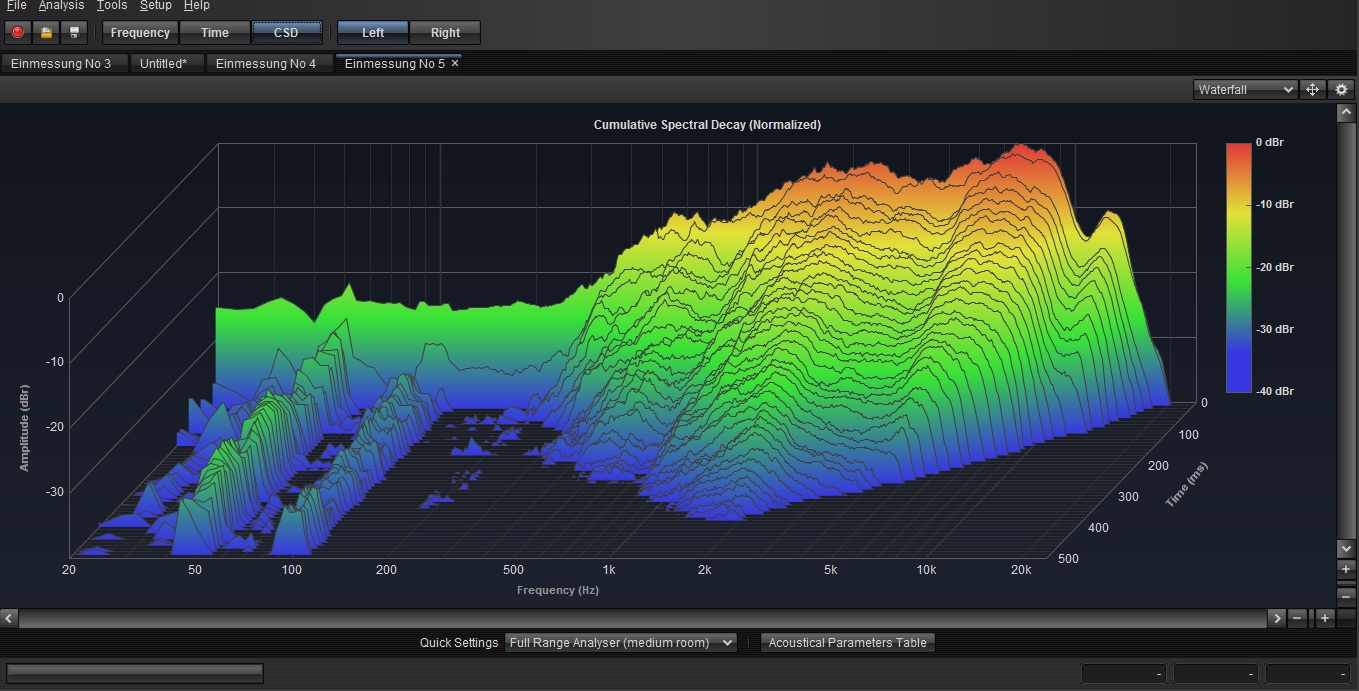The height and width of the screenshot is (691, 1359).
Task: Switch to the Frequency view
Action: point(140,33)
